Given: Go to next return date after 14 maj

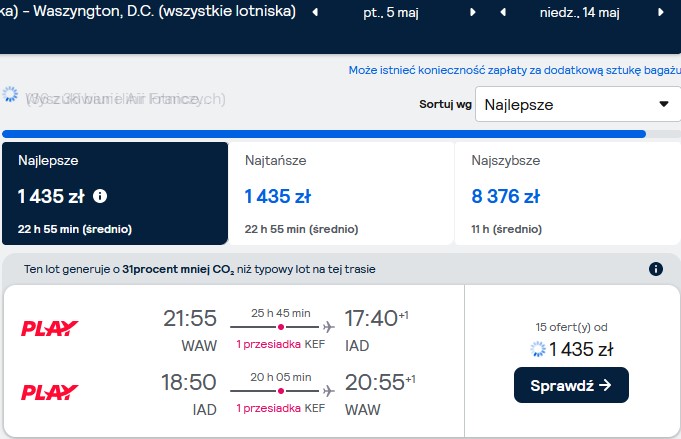Looking at the screenshot, I should pos(661,12).
